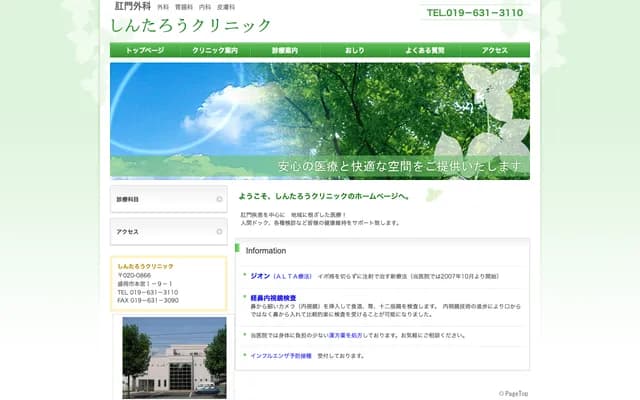
Task: Open the インフルエンザ予防接種 link
Action: coord(281,355)
